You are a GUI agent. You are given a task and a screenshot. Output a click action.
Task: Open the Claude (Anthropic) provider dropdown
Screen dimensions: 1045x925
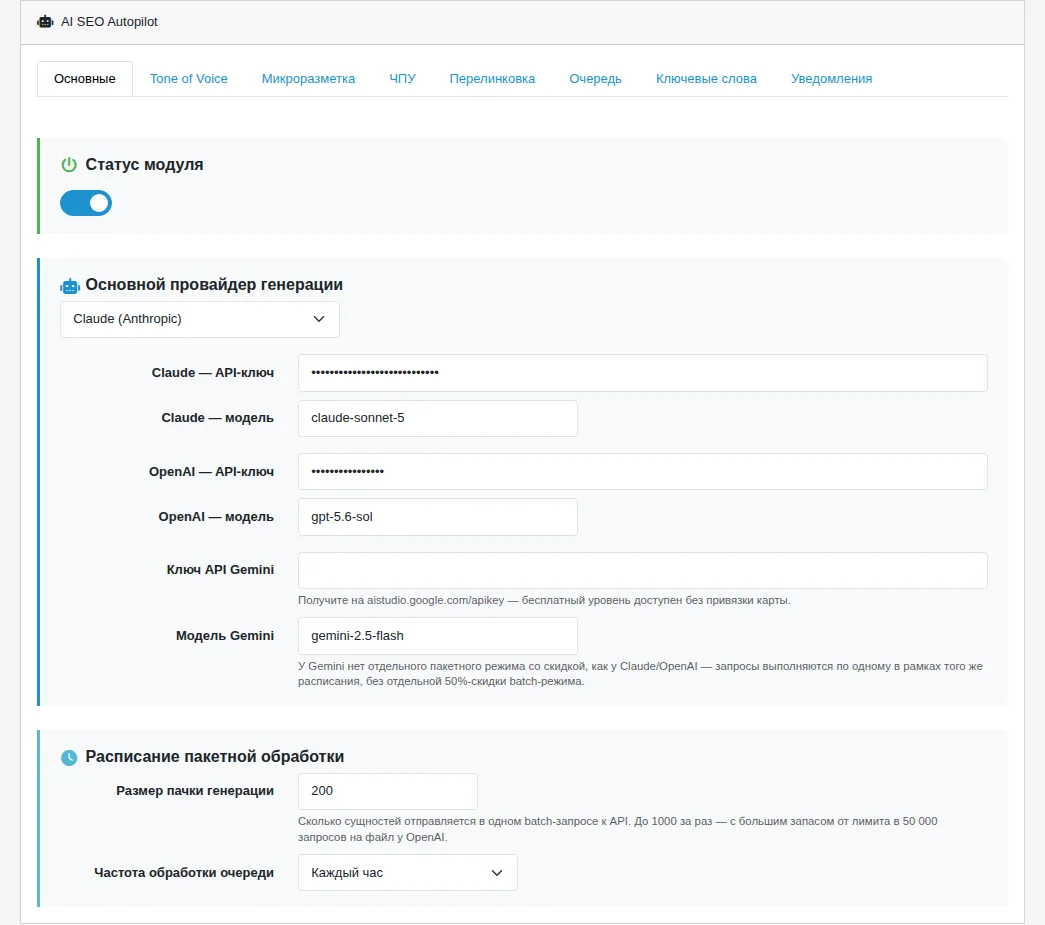pos(199,319)
